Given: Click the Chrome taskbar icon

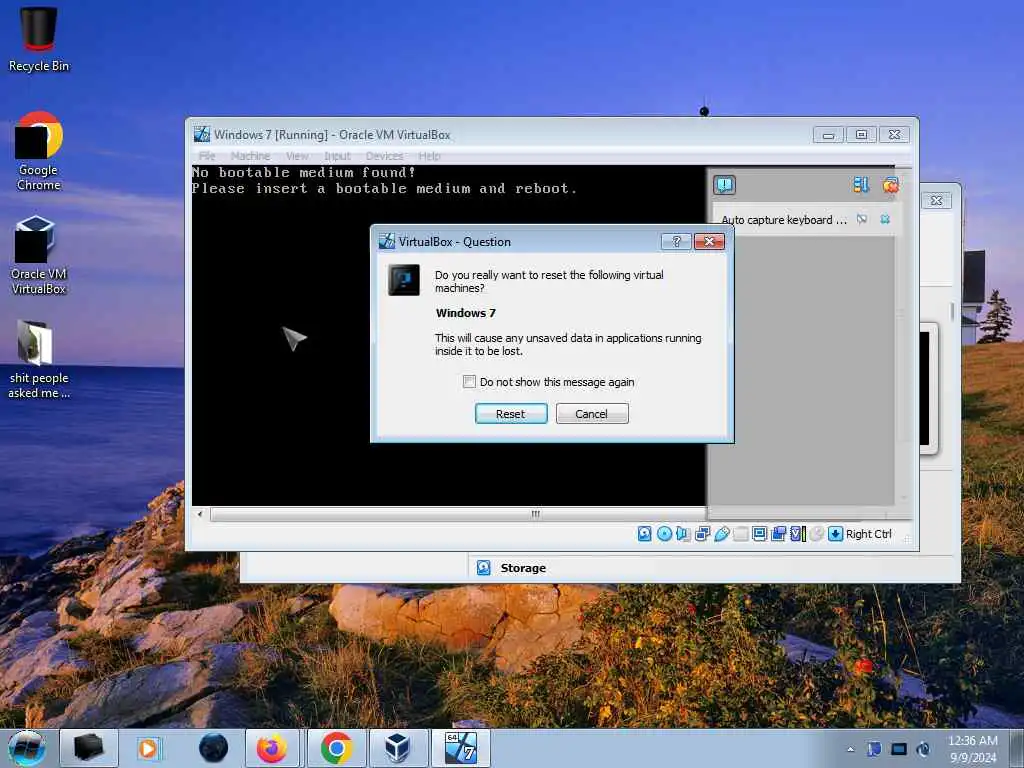Looking at the screenshot, I should point(336,748).
